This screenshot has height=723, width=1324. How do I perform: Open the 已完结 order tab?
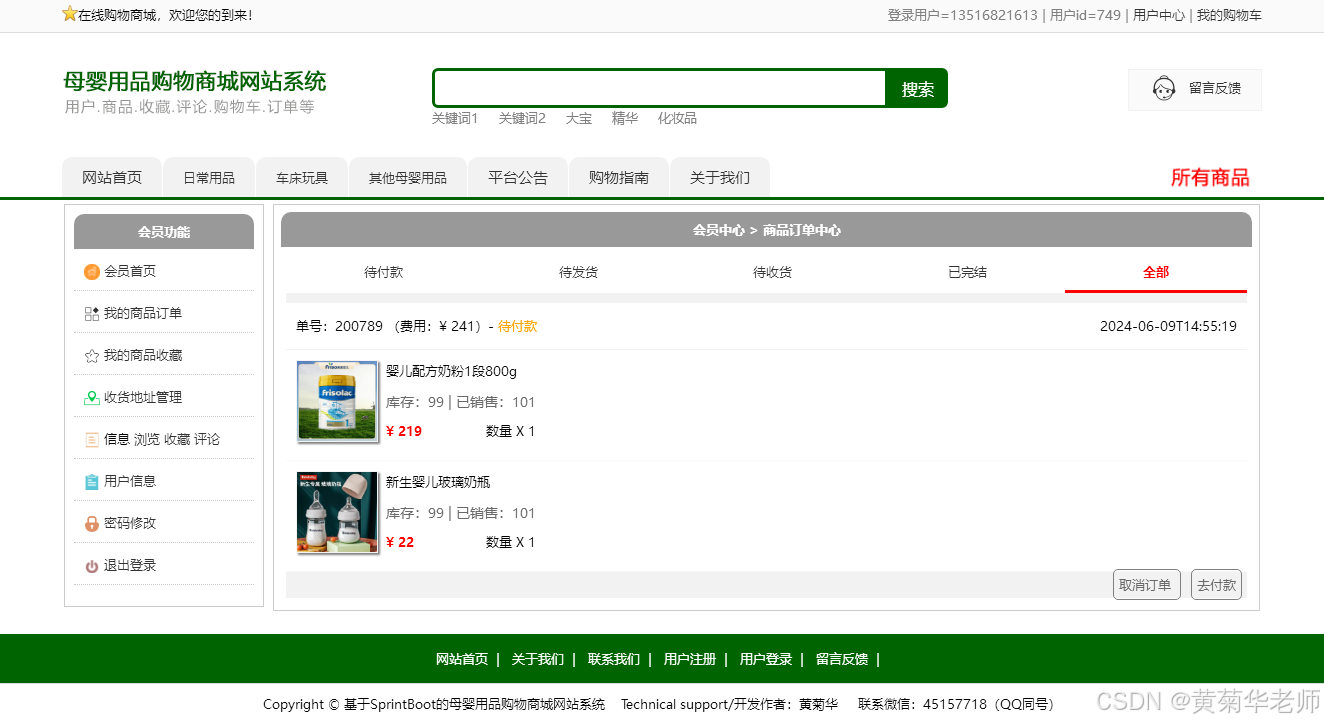(967, 272)
